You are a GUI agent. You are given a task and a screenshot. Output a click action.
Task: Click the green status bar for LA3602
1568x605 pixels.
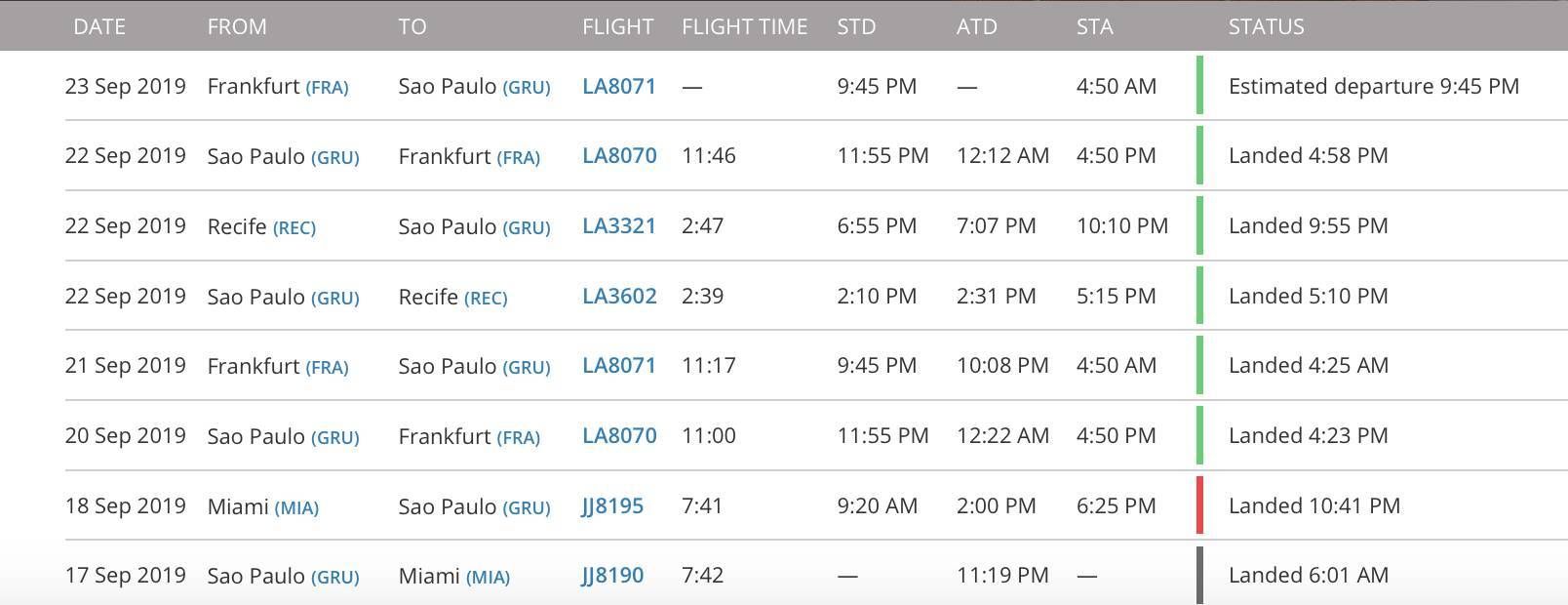tap(1199, 296)
